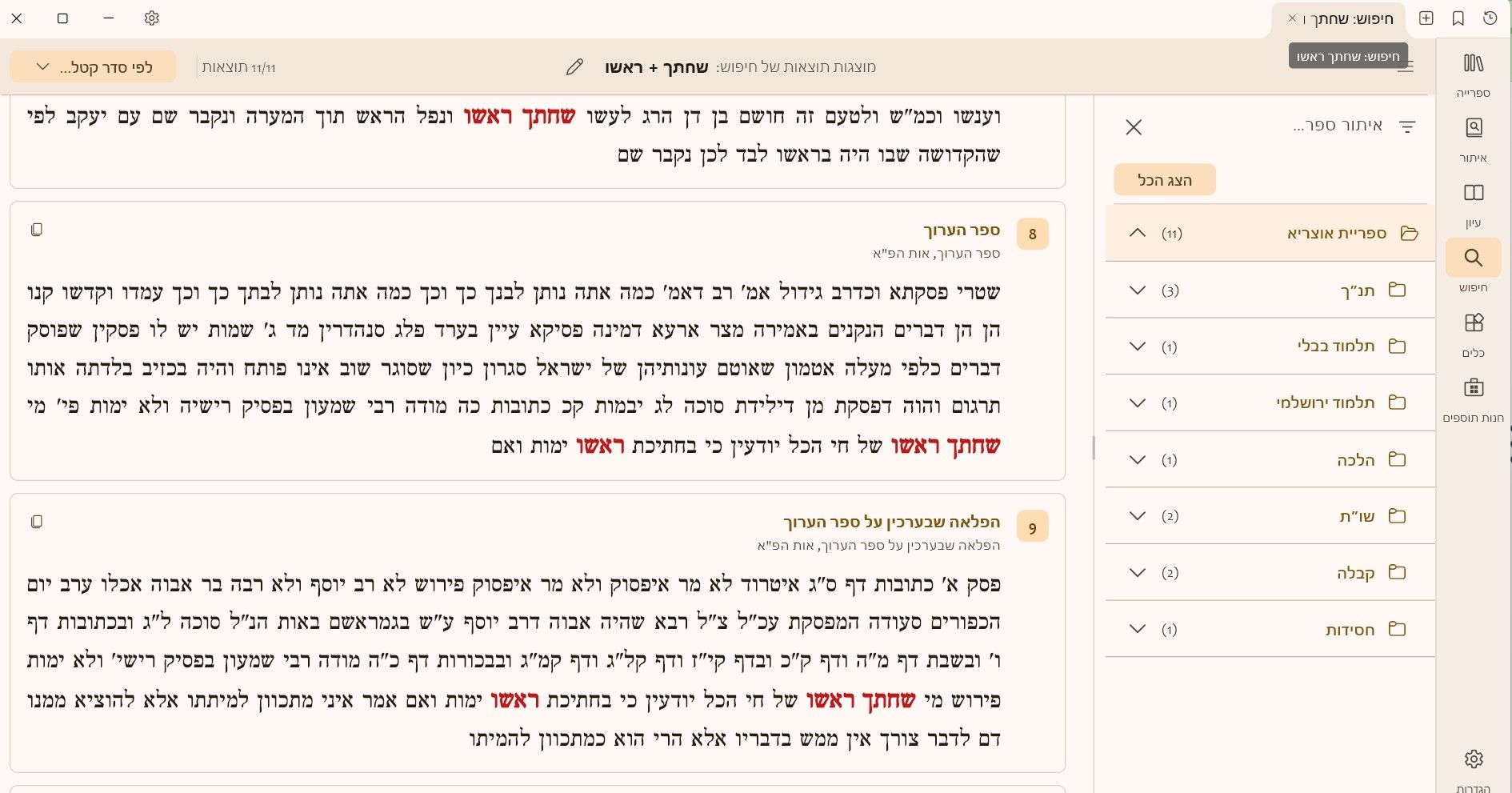Open the history clock icon
The image size is (1512, 793).
coord(1490,18)
